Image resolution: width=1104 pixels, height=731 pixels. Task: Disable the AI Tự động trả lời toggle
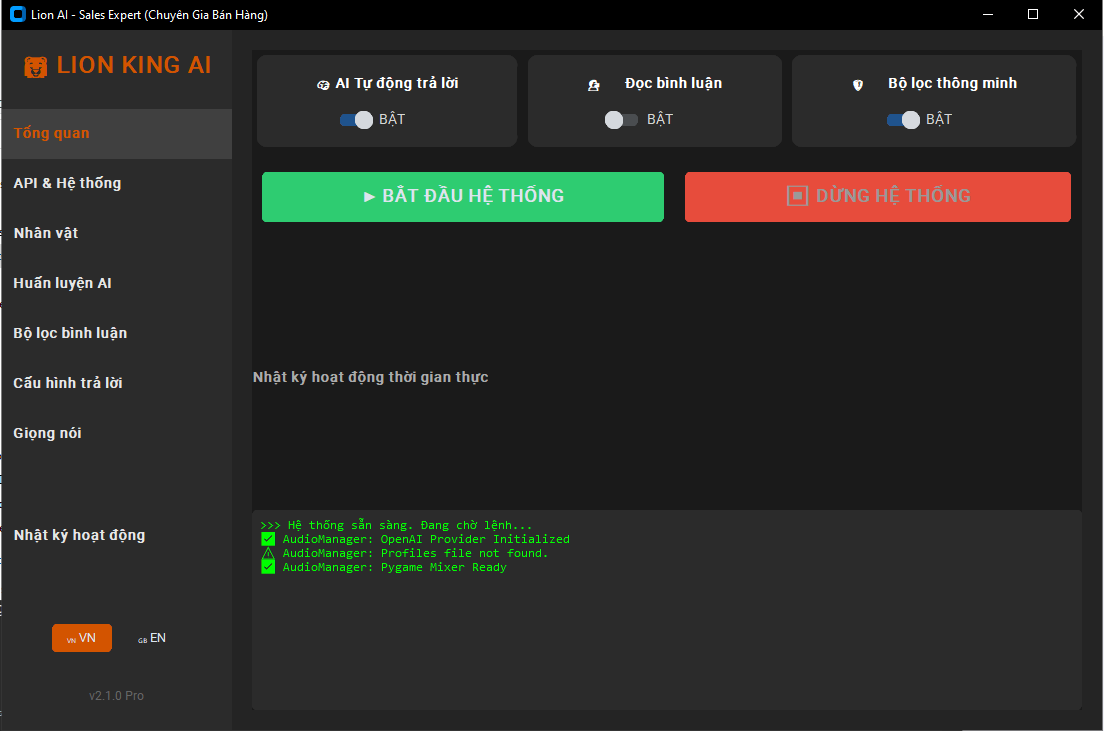click(x=356, y=120)
